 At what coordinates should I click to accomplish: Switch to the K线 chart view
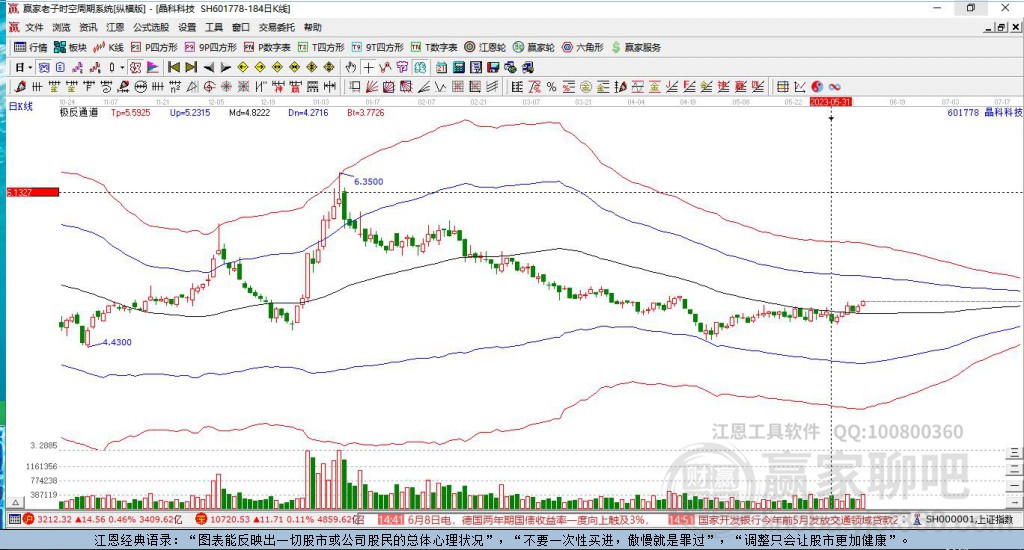[x=108, y=47]
